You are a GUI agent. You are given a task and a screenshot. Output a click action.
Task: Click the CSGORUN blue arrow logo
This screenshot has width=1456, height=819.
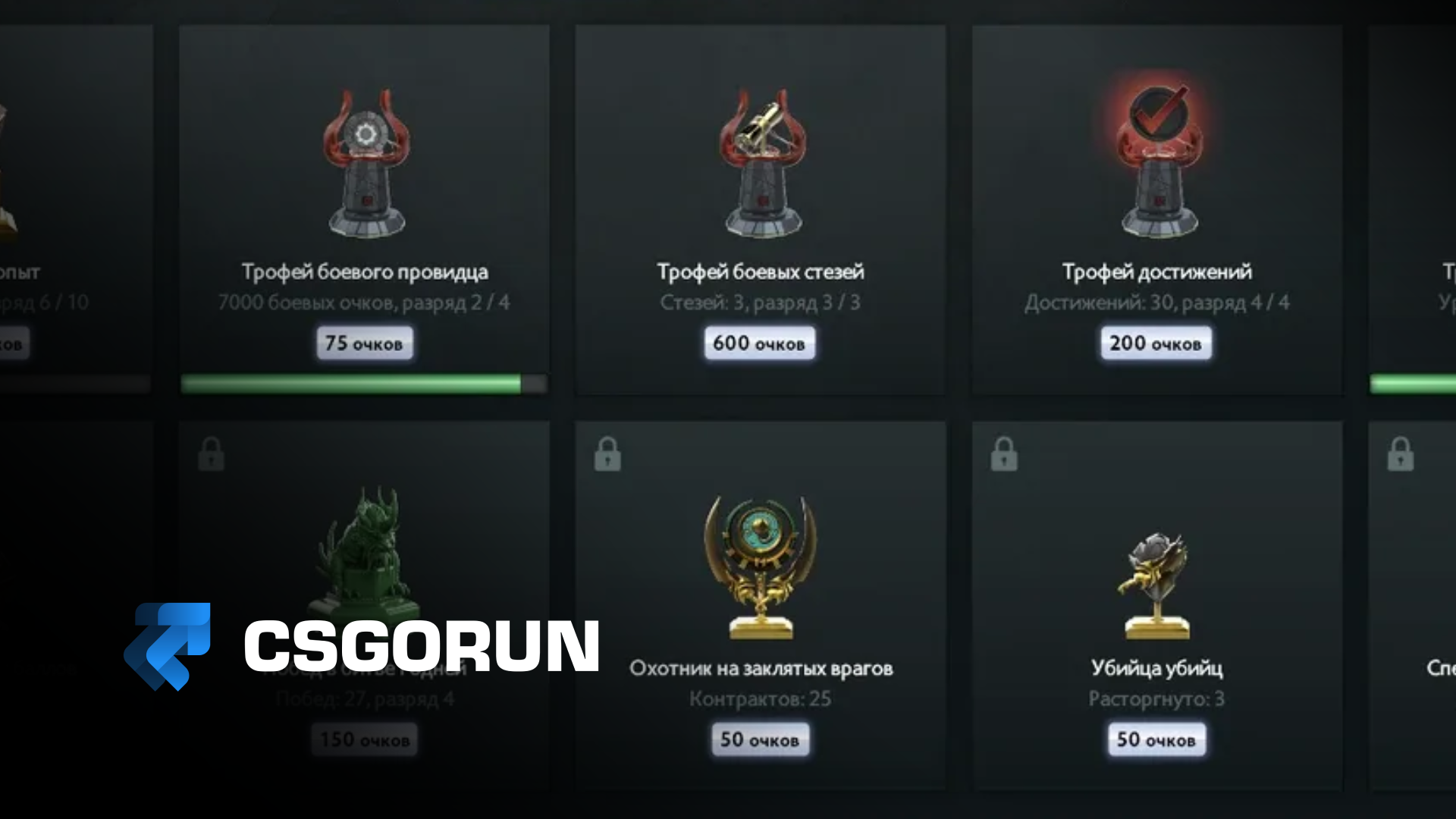[168, 646]
